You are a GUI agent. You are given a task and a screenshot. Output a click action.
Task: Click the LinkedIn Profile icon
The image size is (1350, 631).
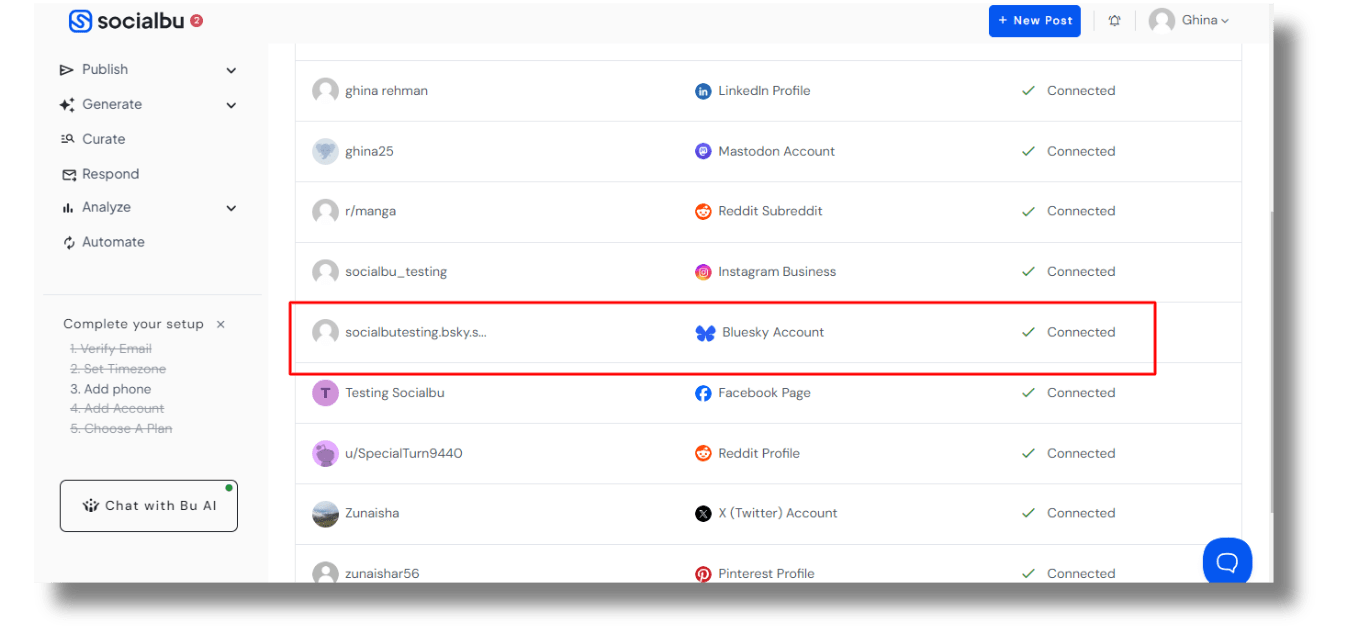(703, 91)
